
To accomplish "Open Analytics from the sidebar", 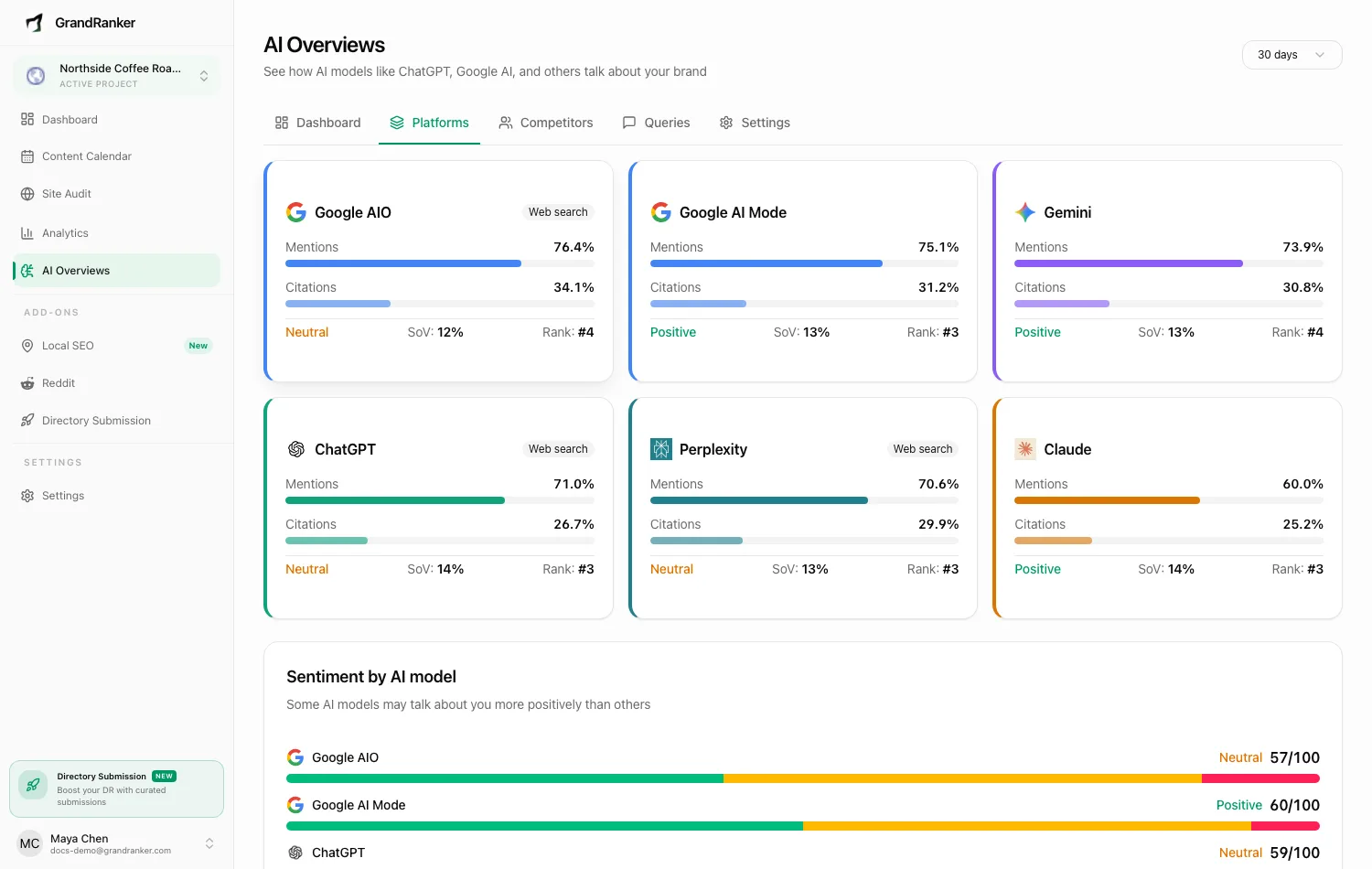I will [116, 233].
